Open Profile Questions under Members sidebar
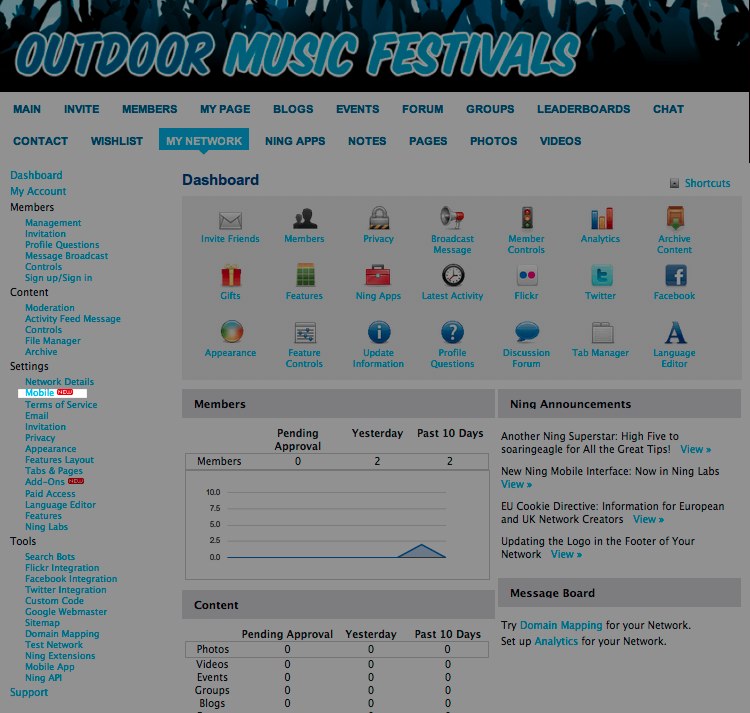Viewport: 750px width, 713px height. tap(62, 245)
